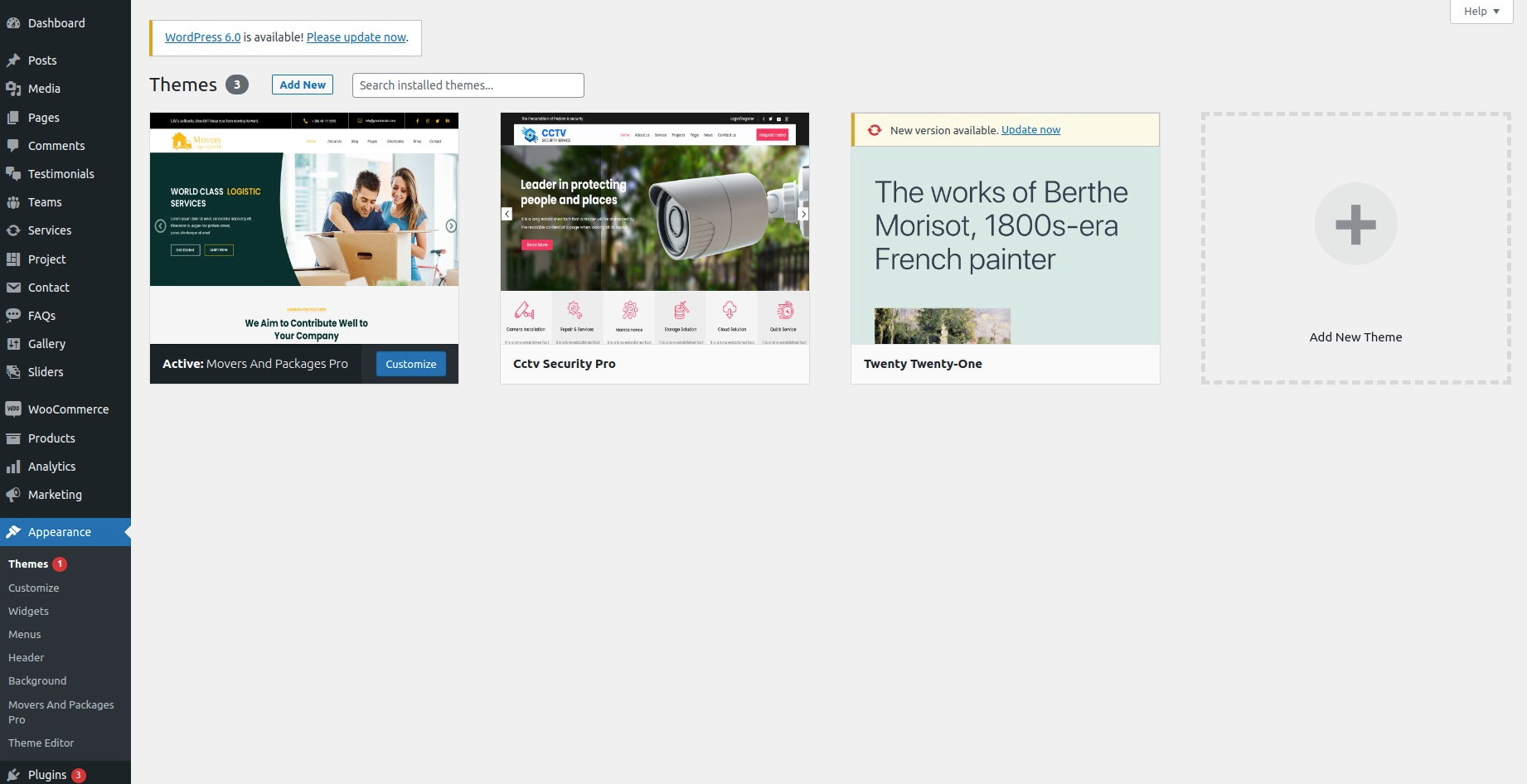Screen dimensions: 1527x784
Task: Open the Widgets submenu item
Action: pos(29,612)
